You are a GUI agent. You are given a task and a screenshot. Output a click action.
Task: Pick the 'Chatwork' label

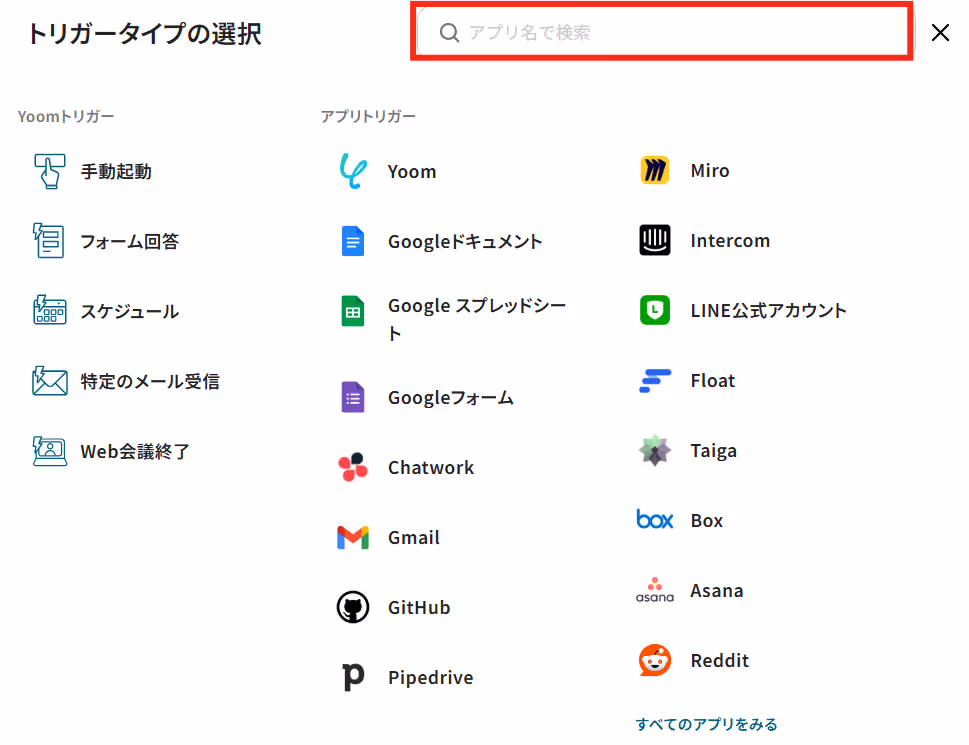[x=431, y=467]
